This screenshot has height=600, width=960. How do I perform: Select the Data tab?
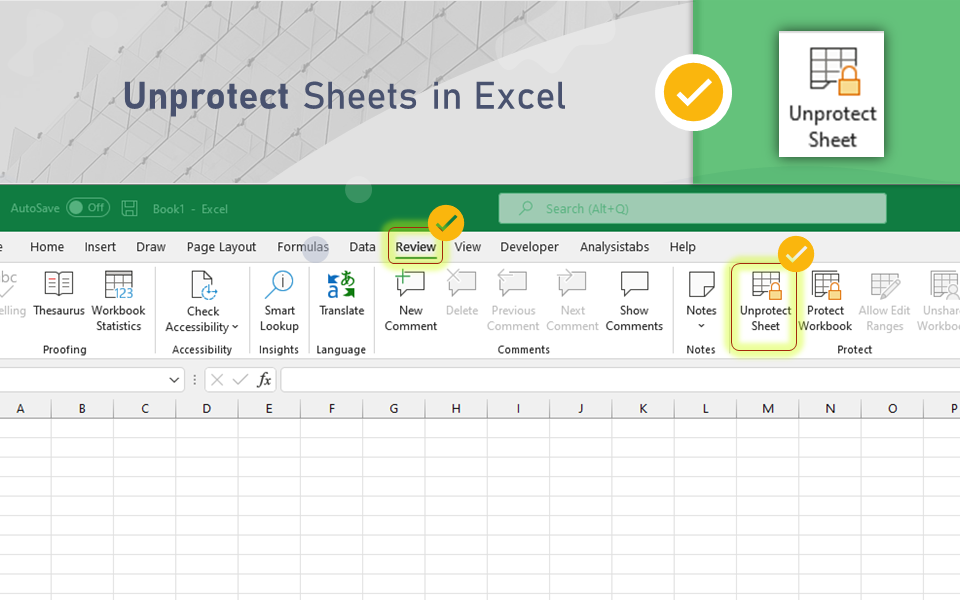pyautogui.click(x=362, y=247)
